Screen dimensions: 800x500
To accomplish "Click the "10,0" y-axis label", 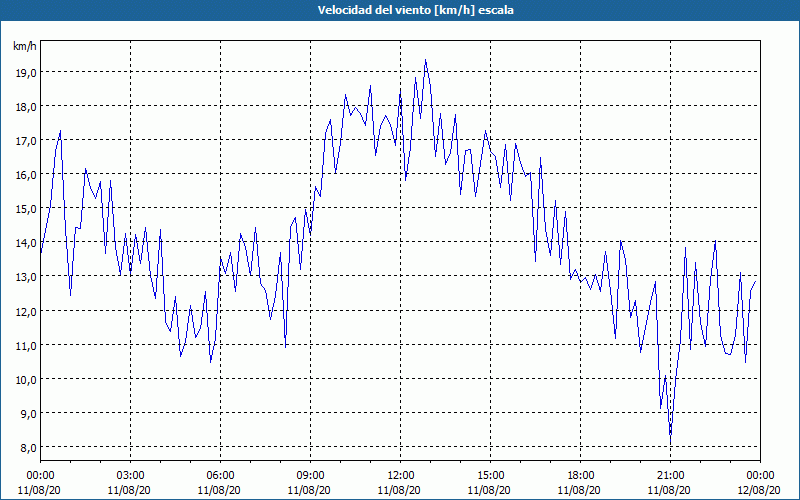I will click(x=26, y=380).
